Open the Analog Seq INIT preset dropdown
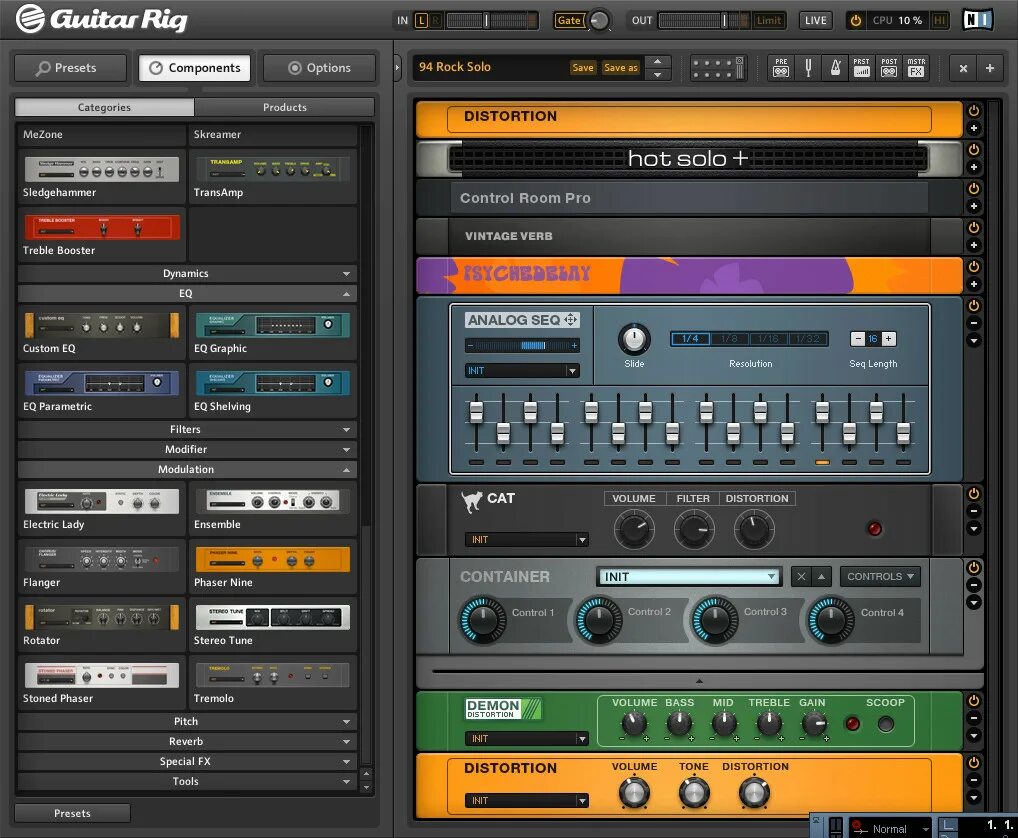This screenshot has height=838, width=1018. click(x=522, y=371)
